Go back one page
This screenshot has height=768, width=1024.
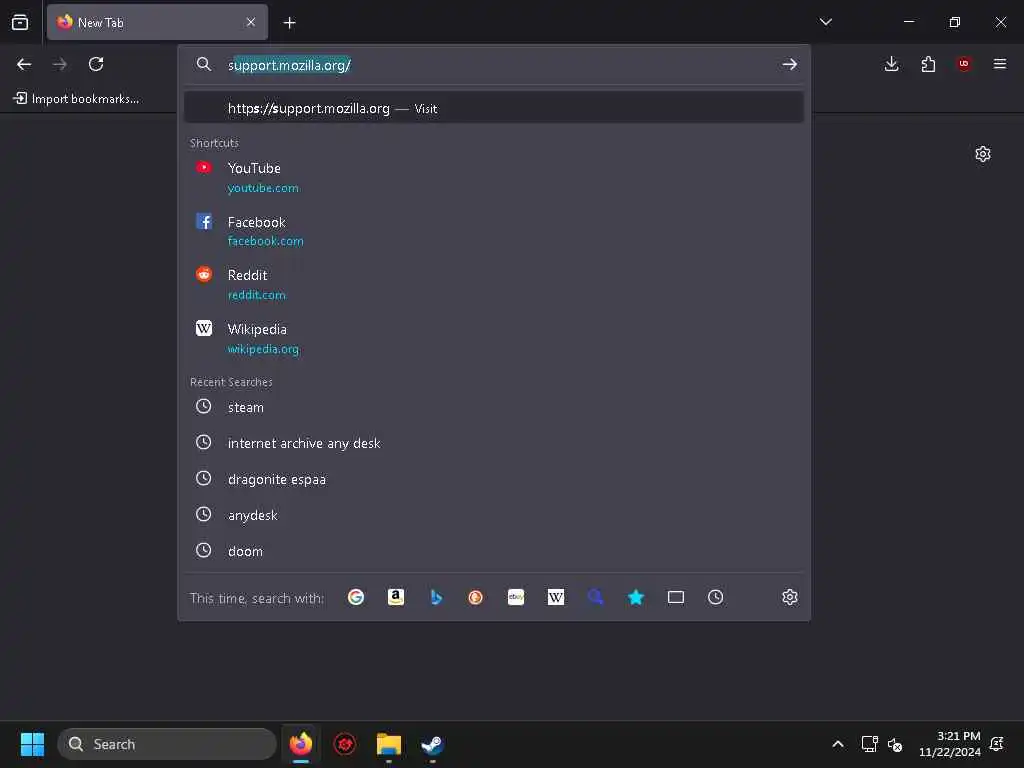pyautogui.click(x=24, y=64)
